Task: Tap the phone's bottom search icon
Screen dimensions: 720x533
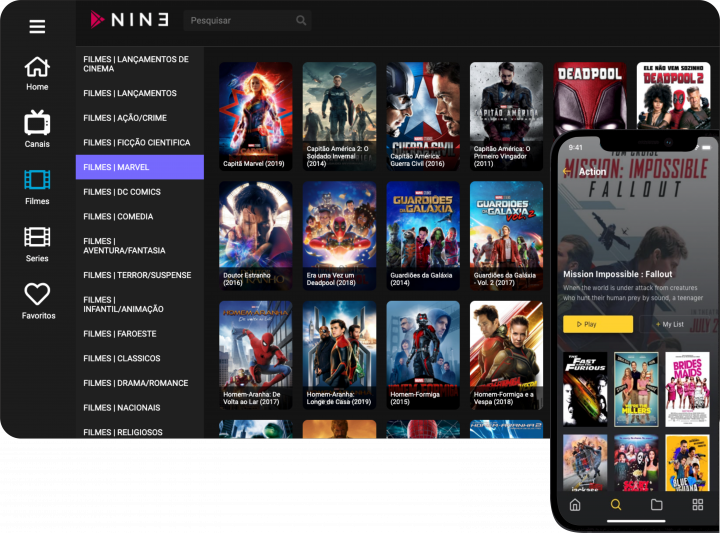Action: (616, 505)
